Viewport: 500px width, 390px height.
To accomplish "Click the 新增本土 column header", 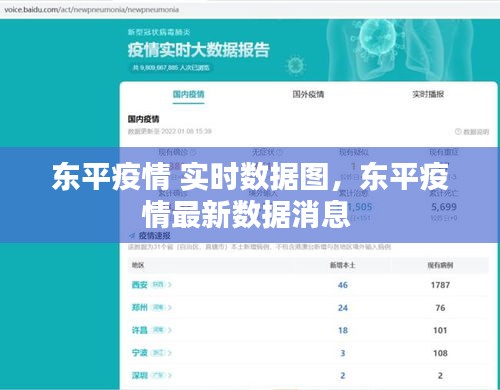I will 342,265.
